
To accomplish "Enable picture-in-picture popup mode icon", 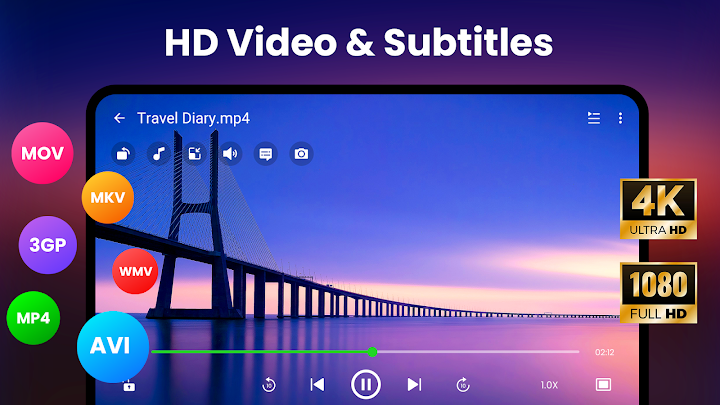I will (195, 154).
